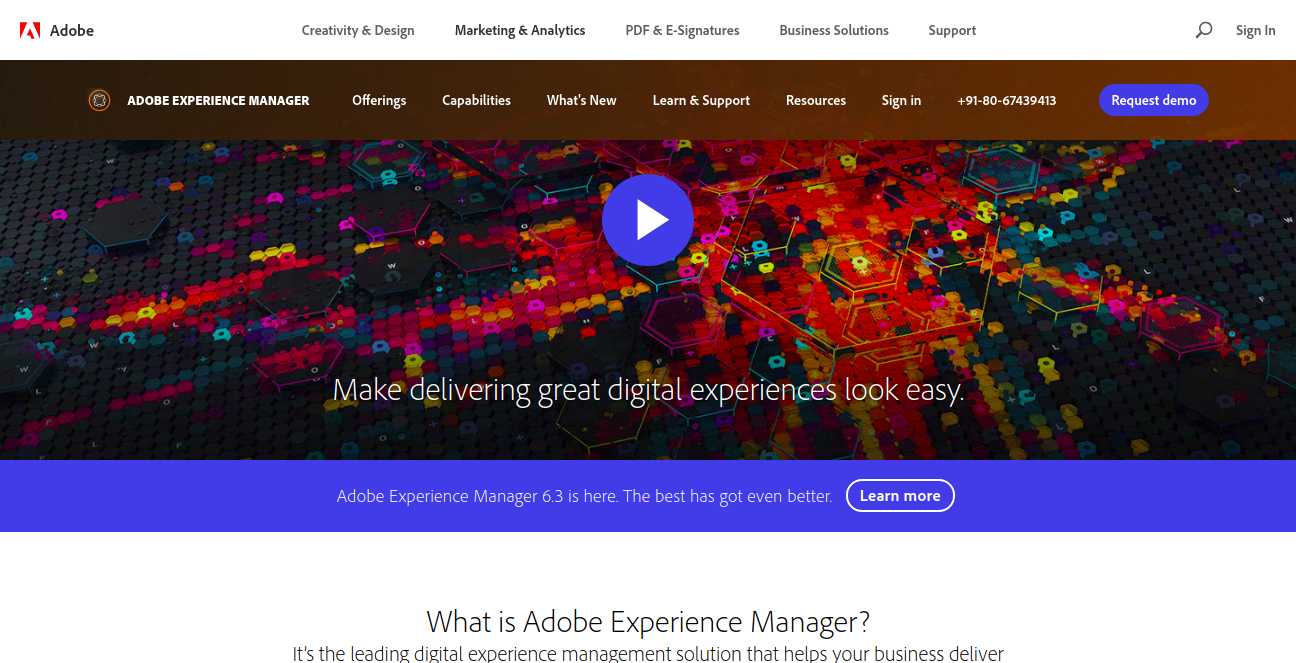Click Sign in within the product nav

tap(901, 100)
